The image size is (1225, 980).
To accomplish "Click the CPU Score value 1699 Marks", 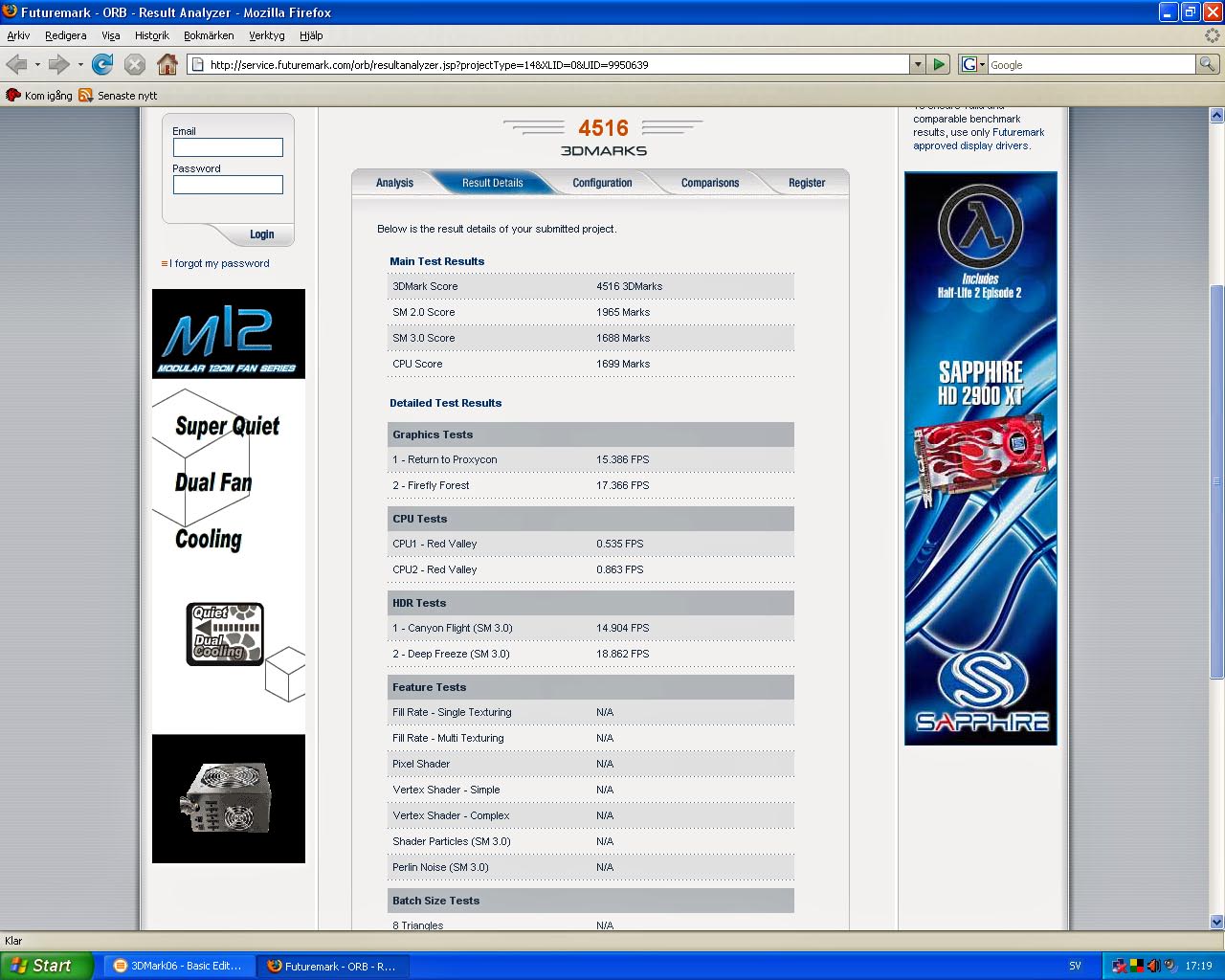I will 623,364.
